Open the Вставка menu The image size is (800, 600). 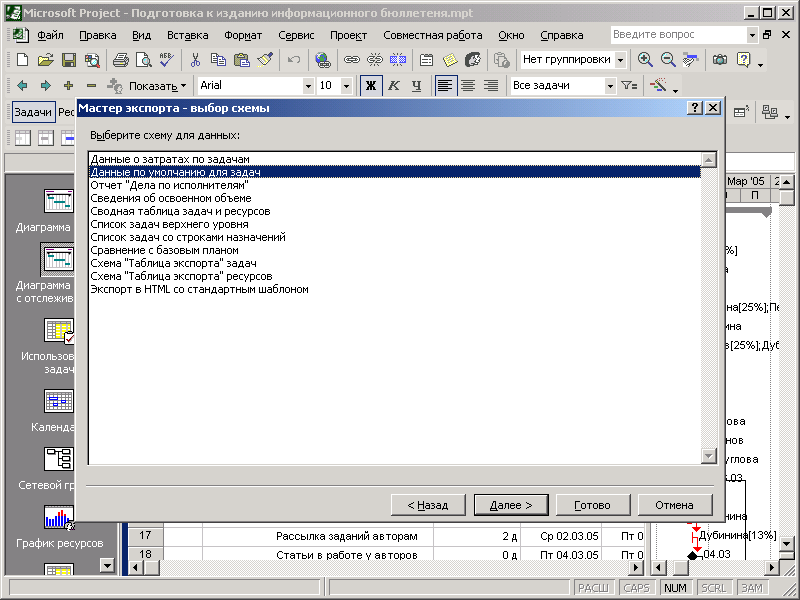(x=187, y=35)
